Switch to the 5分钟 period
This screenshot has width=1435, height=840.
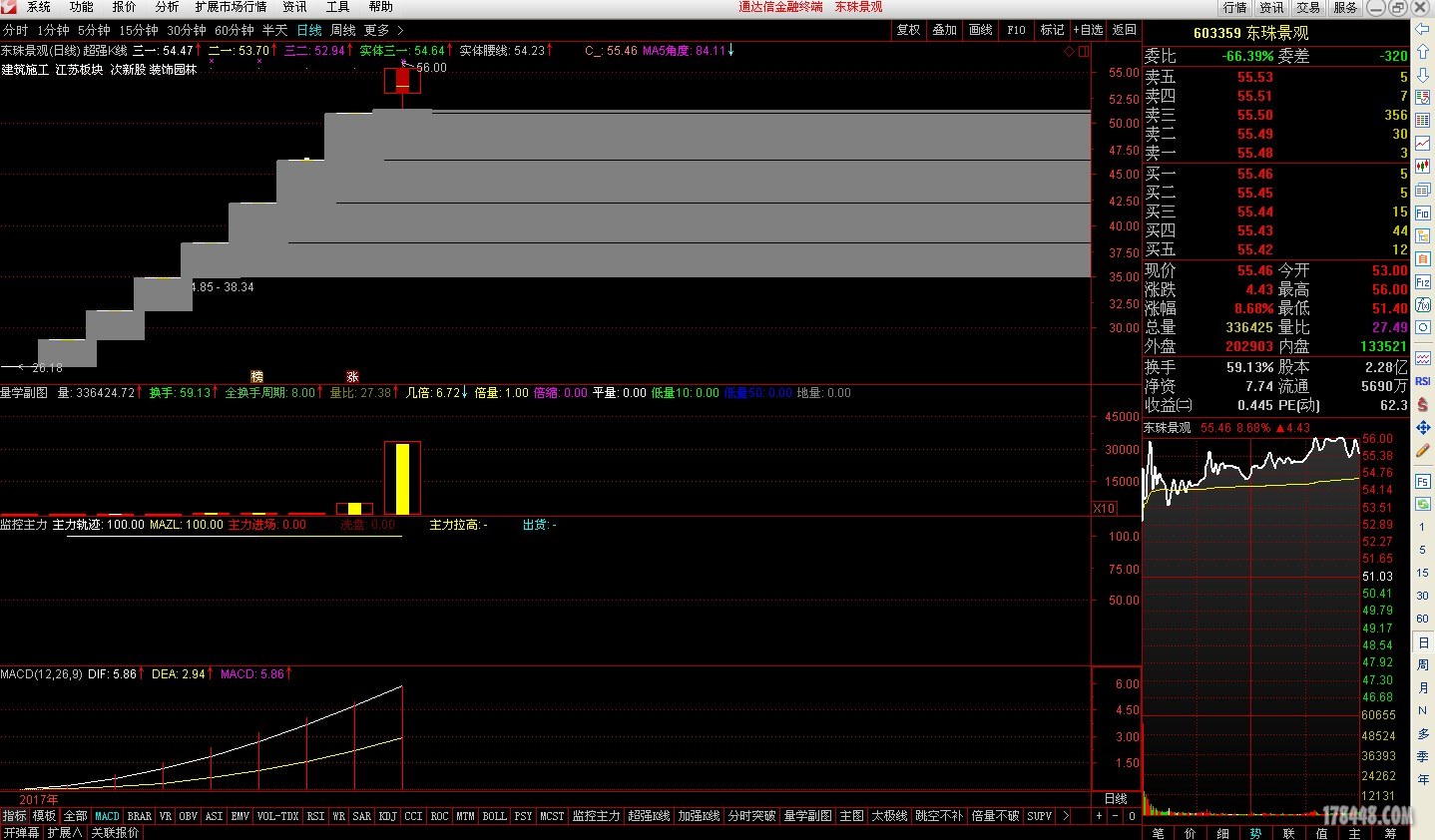94,30
